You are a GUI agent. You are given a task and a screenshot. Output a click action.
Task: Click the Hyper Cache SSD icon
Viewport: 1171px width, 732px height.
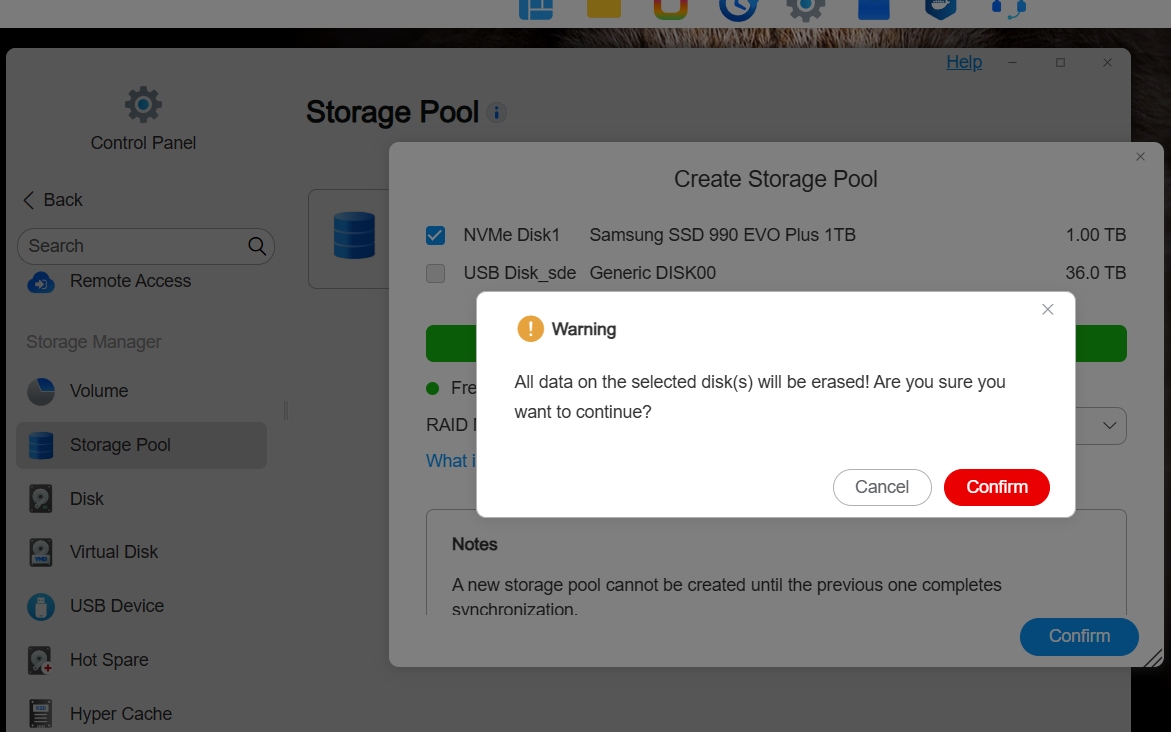pyautogui.click(x=41, y=714)
